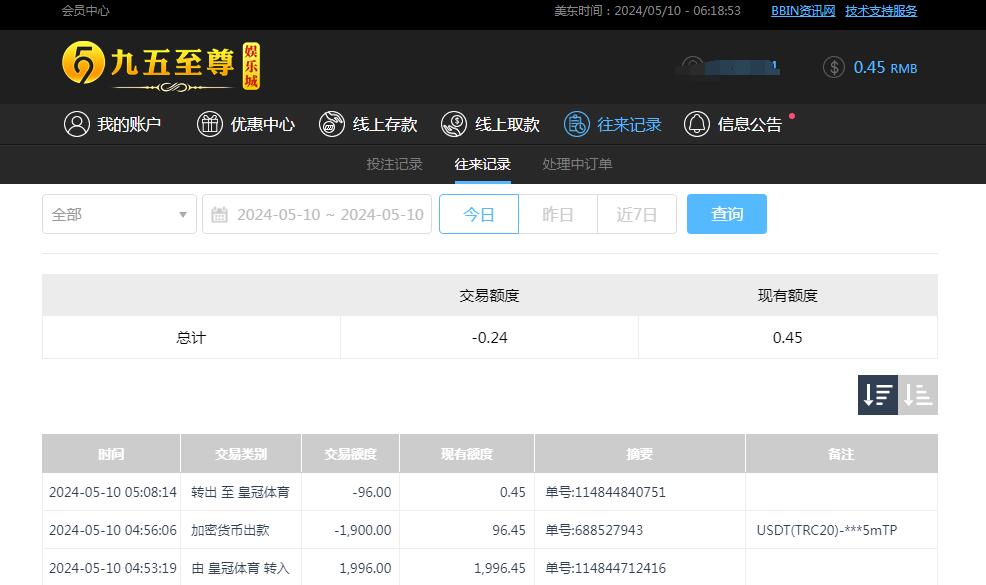Click USDT(TRC20)-***5mTP remark
986x585 pixels.
tap(827, 530)
